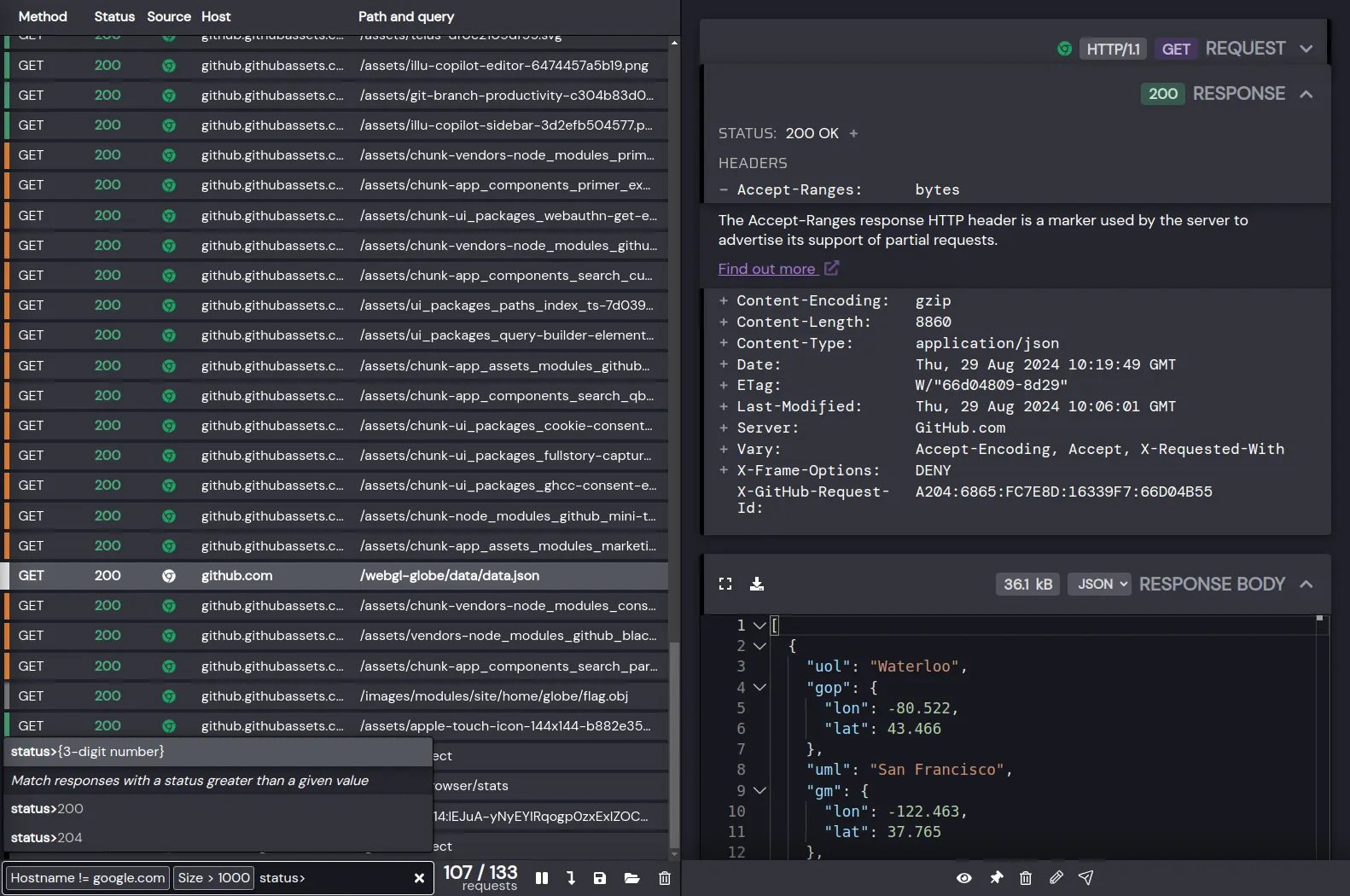Open a saved file via folder icon
This screenshot has height=896, width=1350.
[631, 878]
